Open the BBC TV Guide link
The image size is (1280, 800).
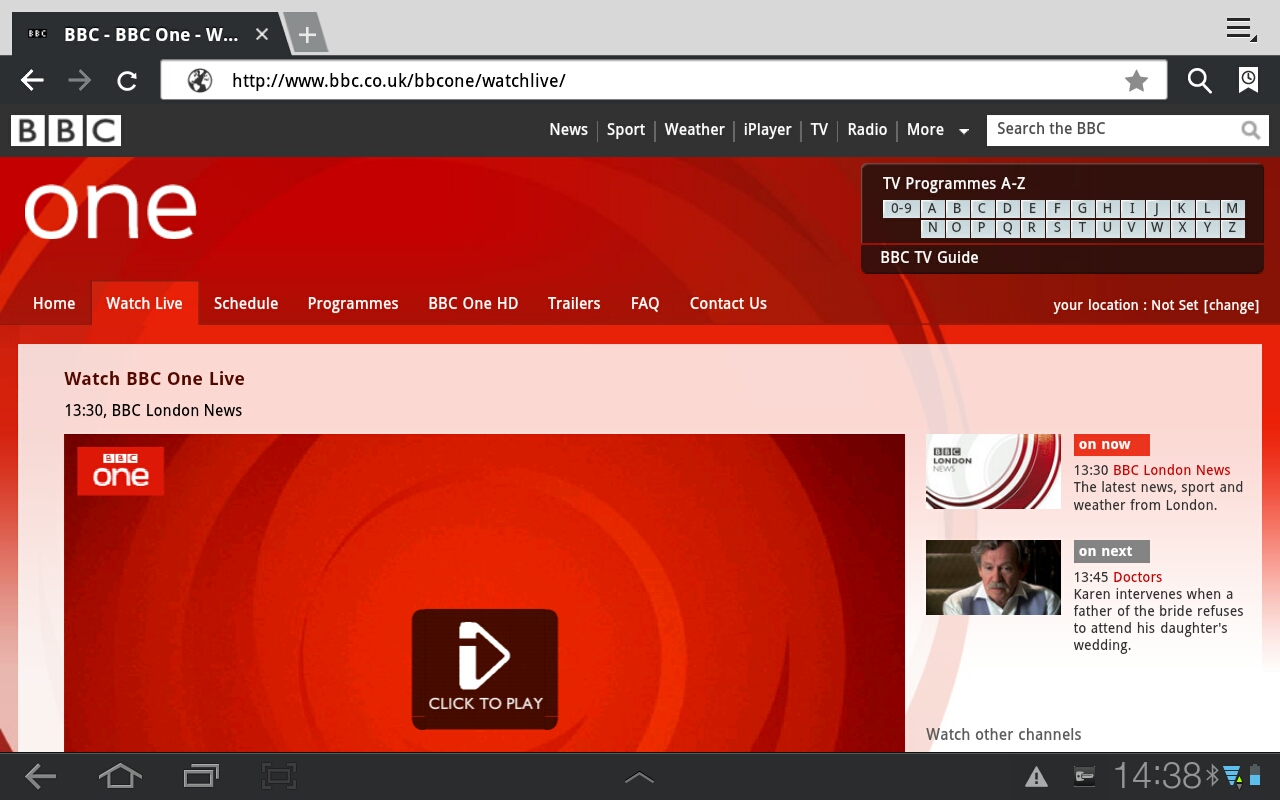point(929,258)
